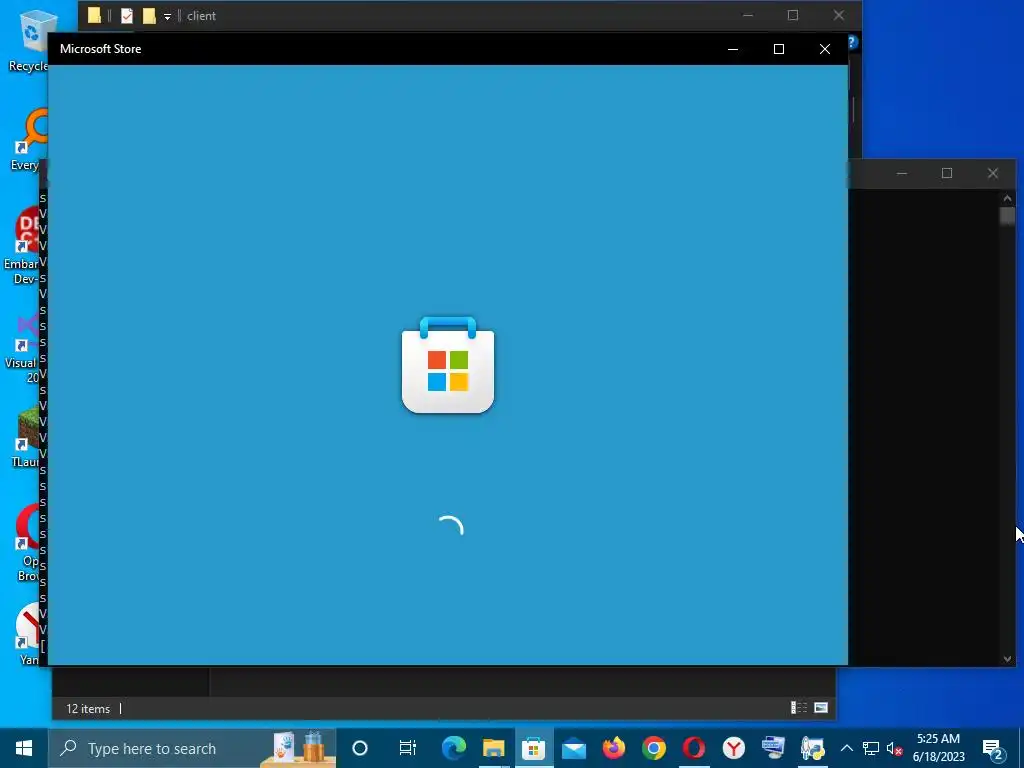Minimize the client File Explorer window
Screen dimensions: 1024x768
tap(748, 15)
